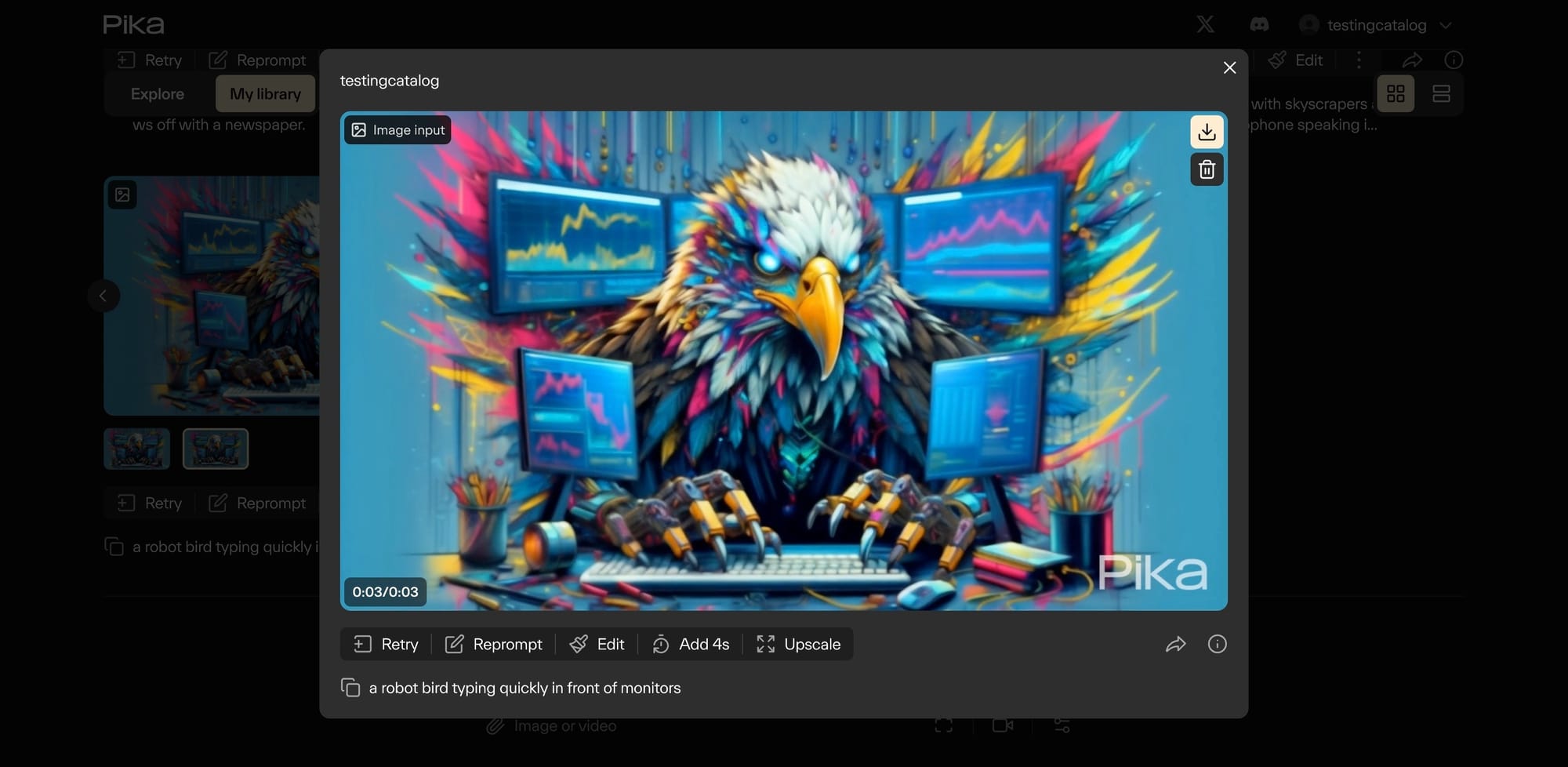Upscale the eagle video
This screenshot has width=1568, height=767.
(798, 644)
